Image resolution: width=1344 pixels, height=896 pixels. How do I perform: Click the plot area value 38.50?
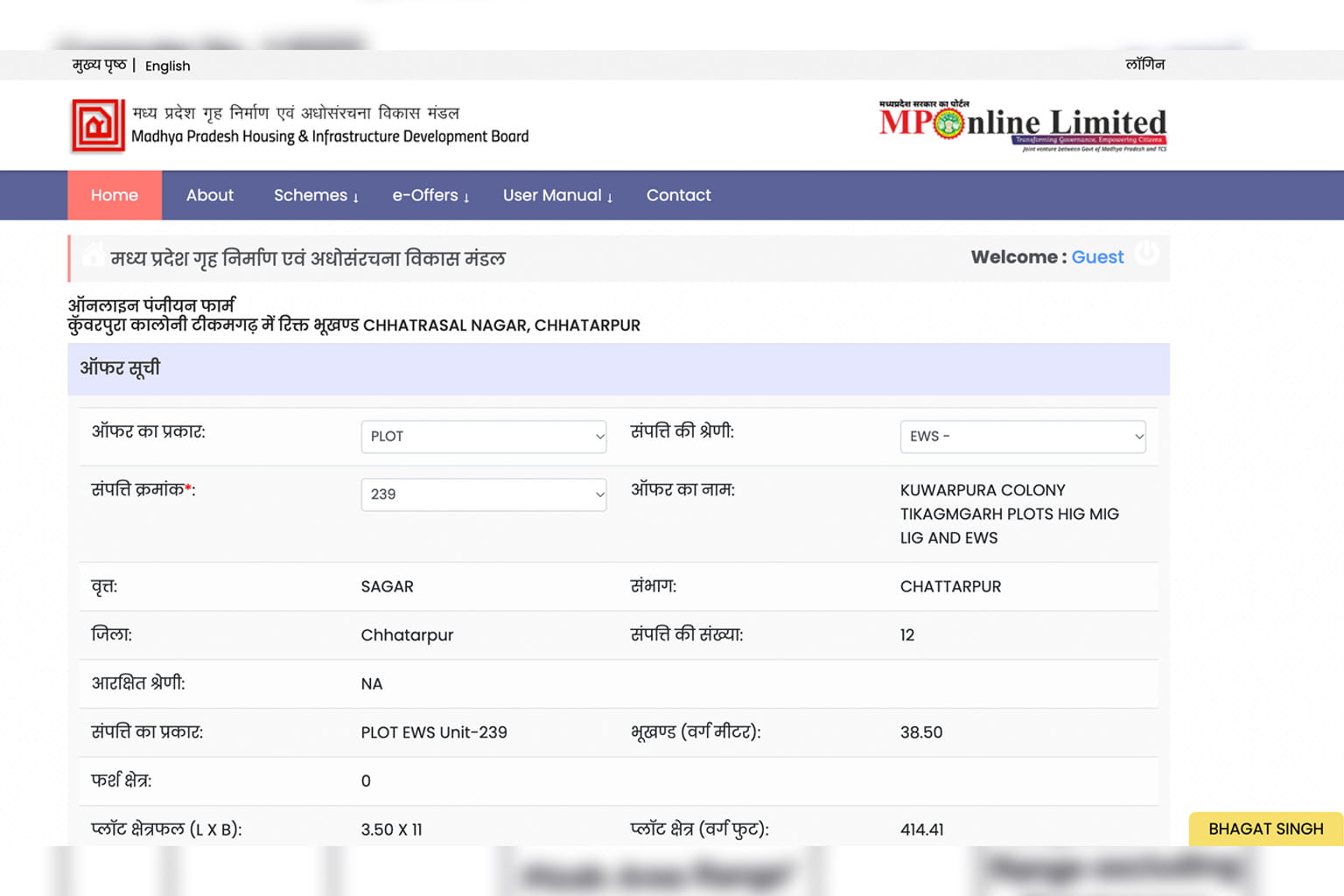tap(921, 732)
